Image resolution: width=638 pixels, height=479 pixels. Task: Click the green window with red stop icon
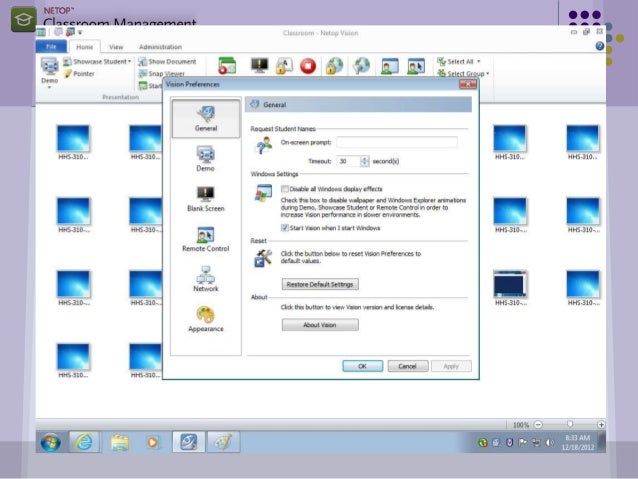coord(227,66)
